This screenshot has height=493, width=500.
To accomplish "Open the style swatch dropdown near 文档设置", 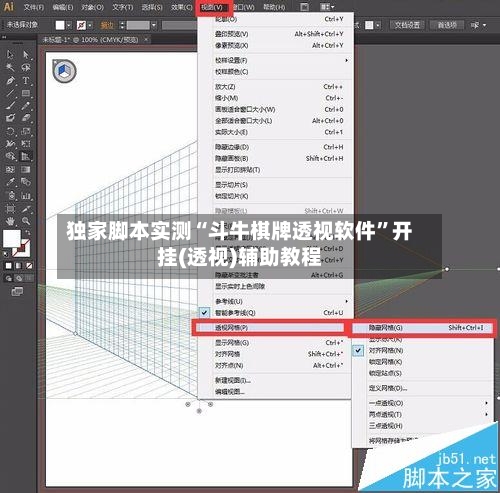I will [378, 25].
